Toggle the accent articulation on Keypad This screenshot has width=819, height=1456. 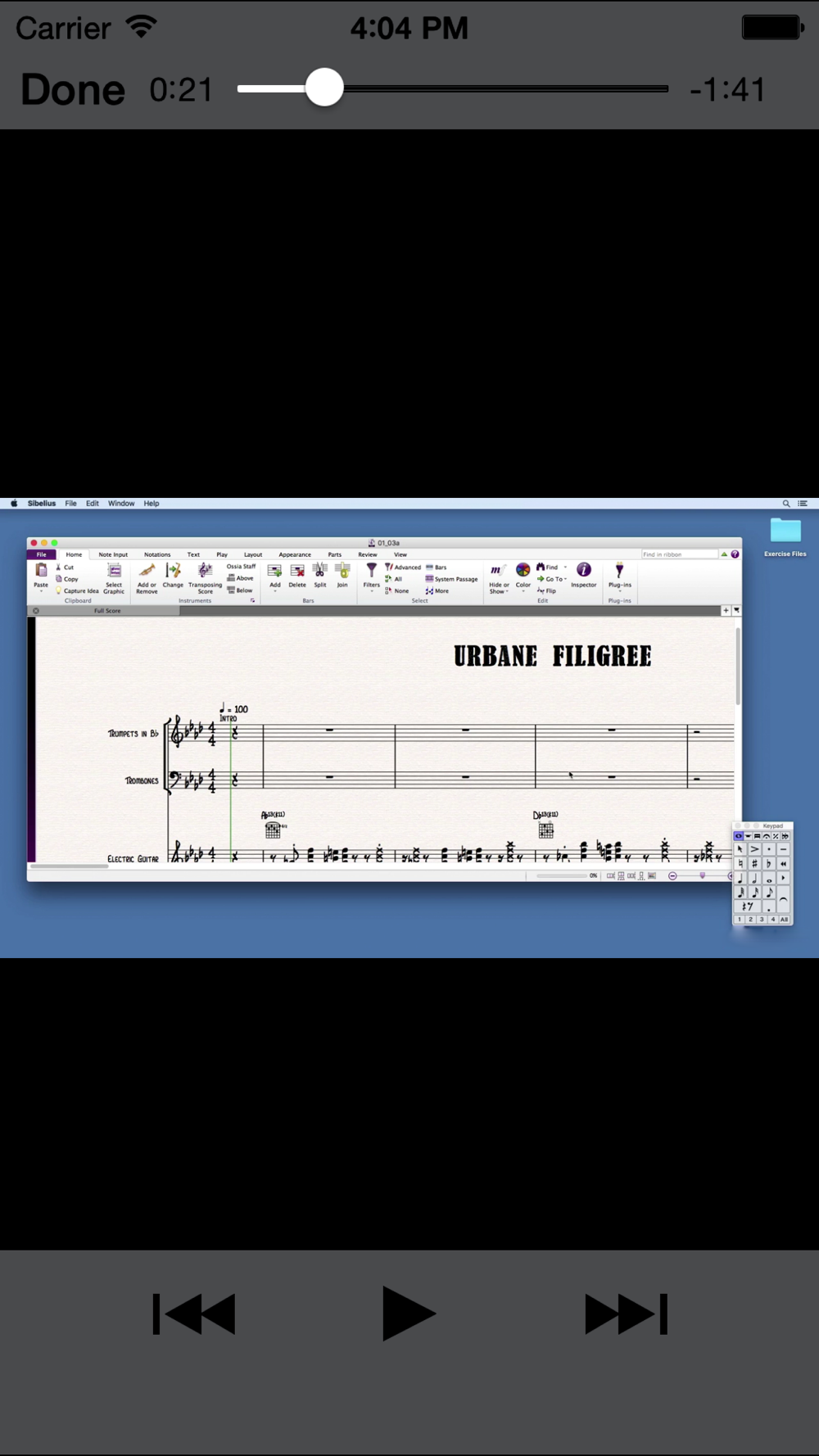coord(754,849)
